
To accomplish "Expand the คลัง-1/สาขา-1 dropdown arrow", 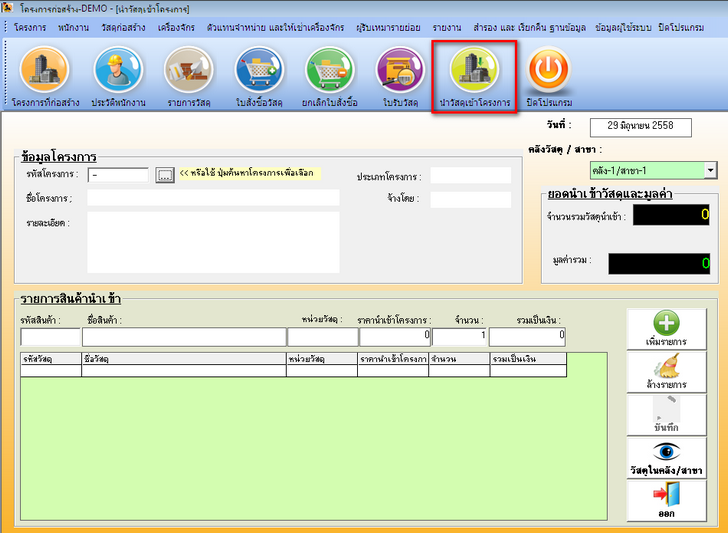I will click(x=710, y=170).
